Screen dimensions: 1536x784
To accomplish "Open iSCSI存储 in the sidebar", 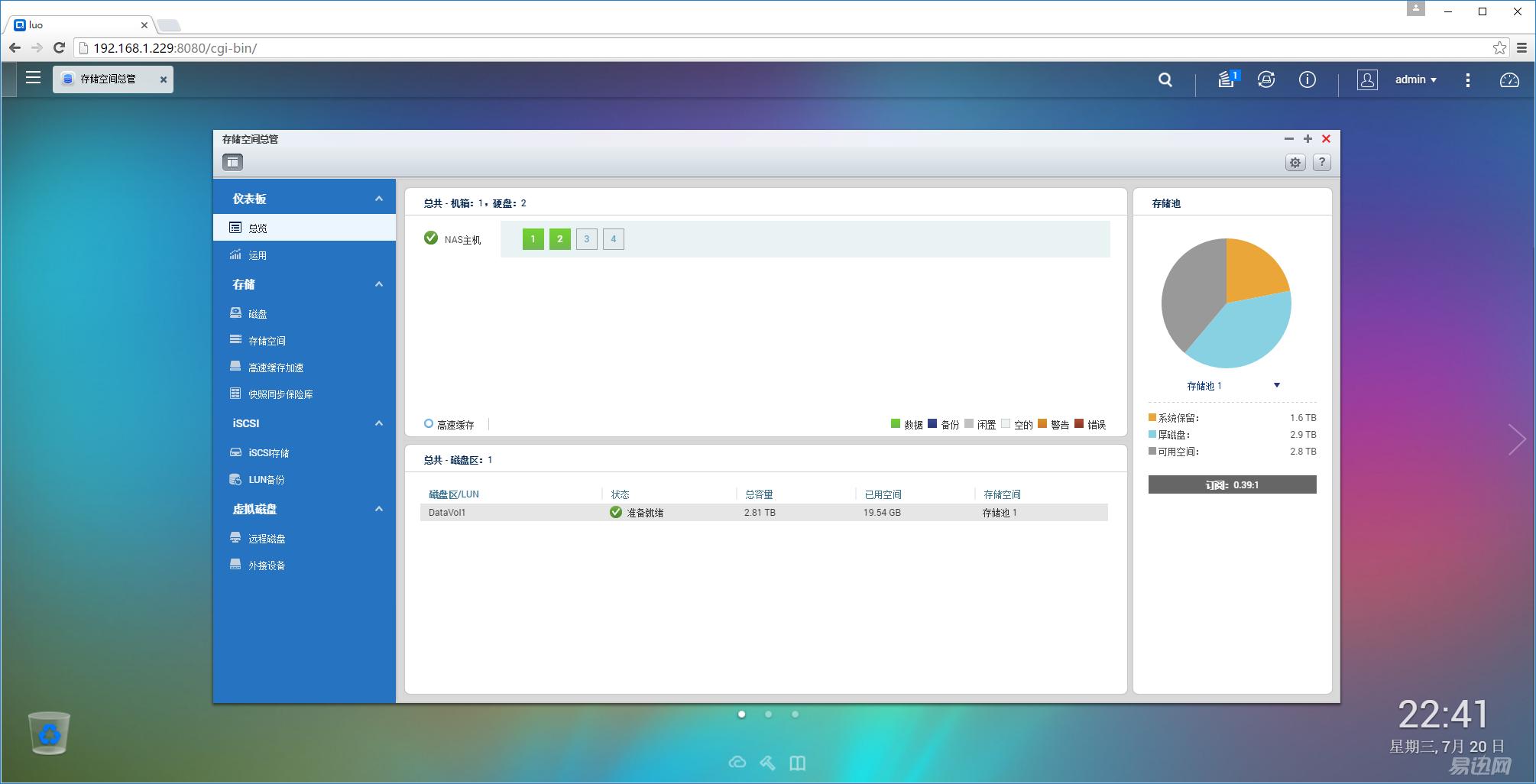I will [304, 452].
